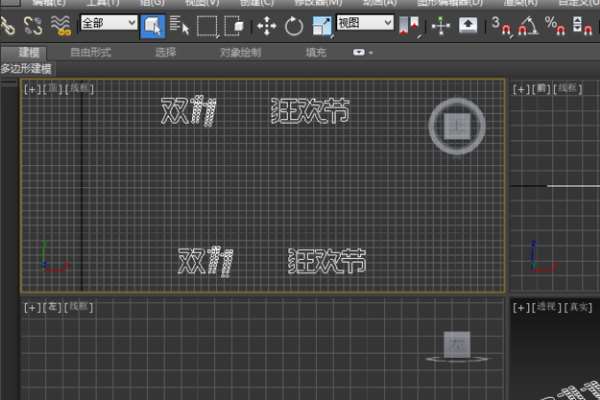Enable the Percent Snap toggle

[555, 26]
